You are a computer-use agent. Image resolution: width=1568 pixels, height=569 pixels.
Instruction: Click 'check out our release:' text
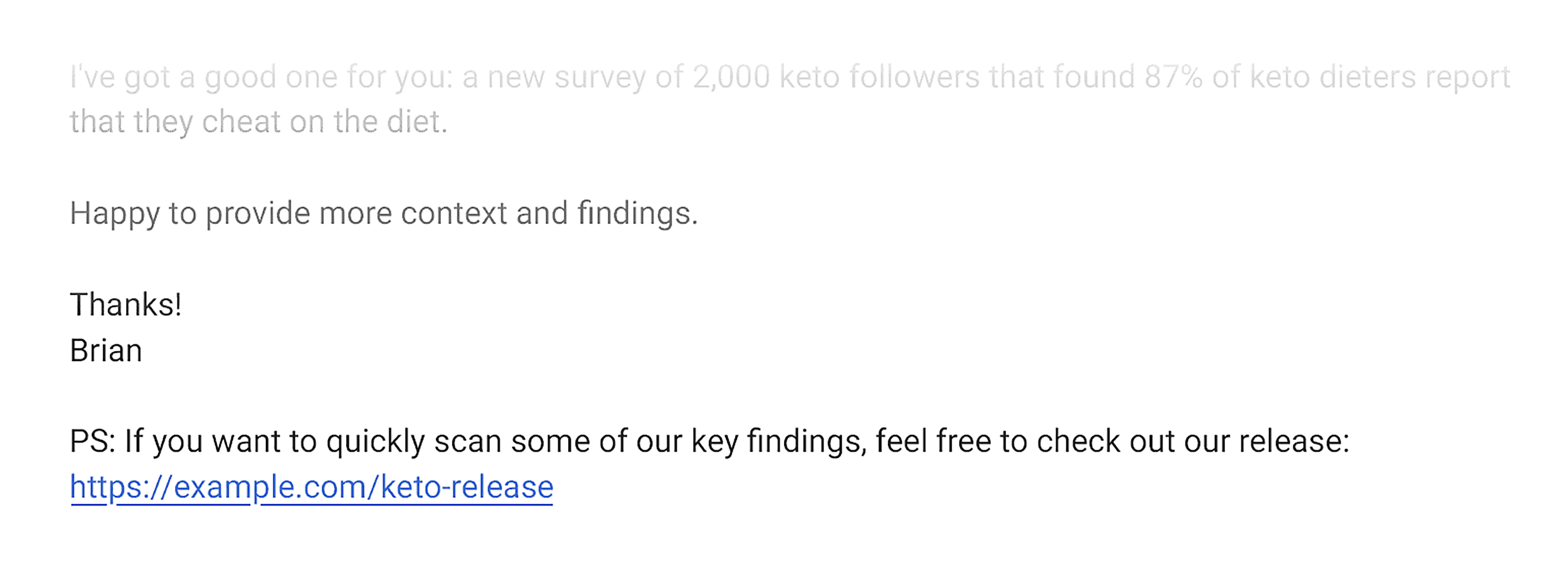point(1193,442)
